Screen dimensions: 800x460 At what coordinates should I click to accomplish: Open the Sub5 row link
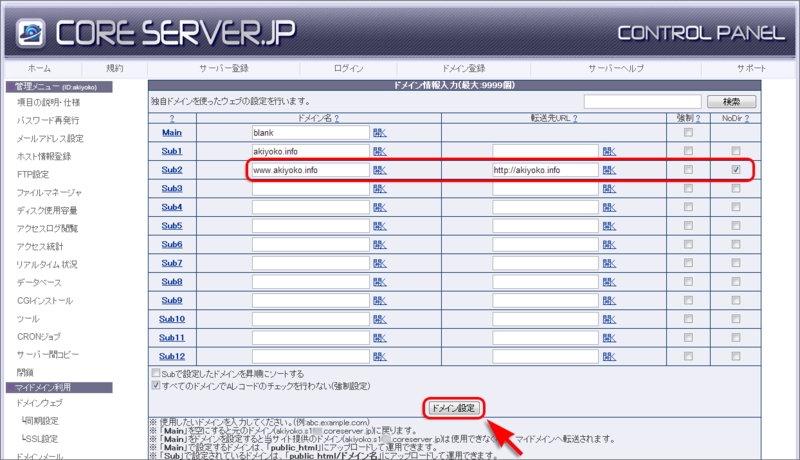172,226
